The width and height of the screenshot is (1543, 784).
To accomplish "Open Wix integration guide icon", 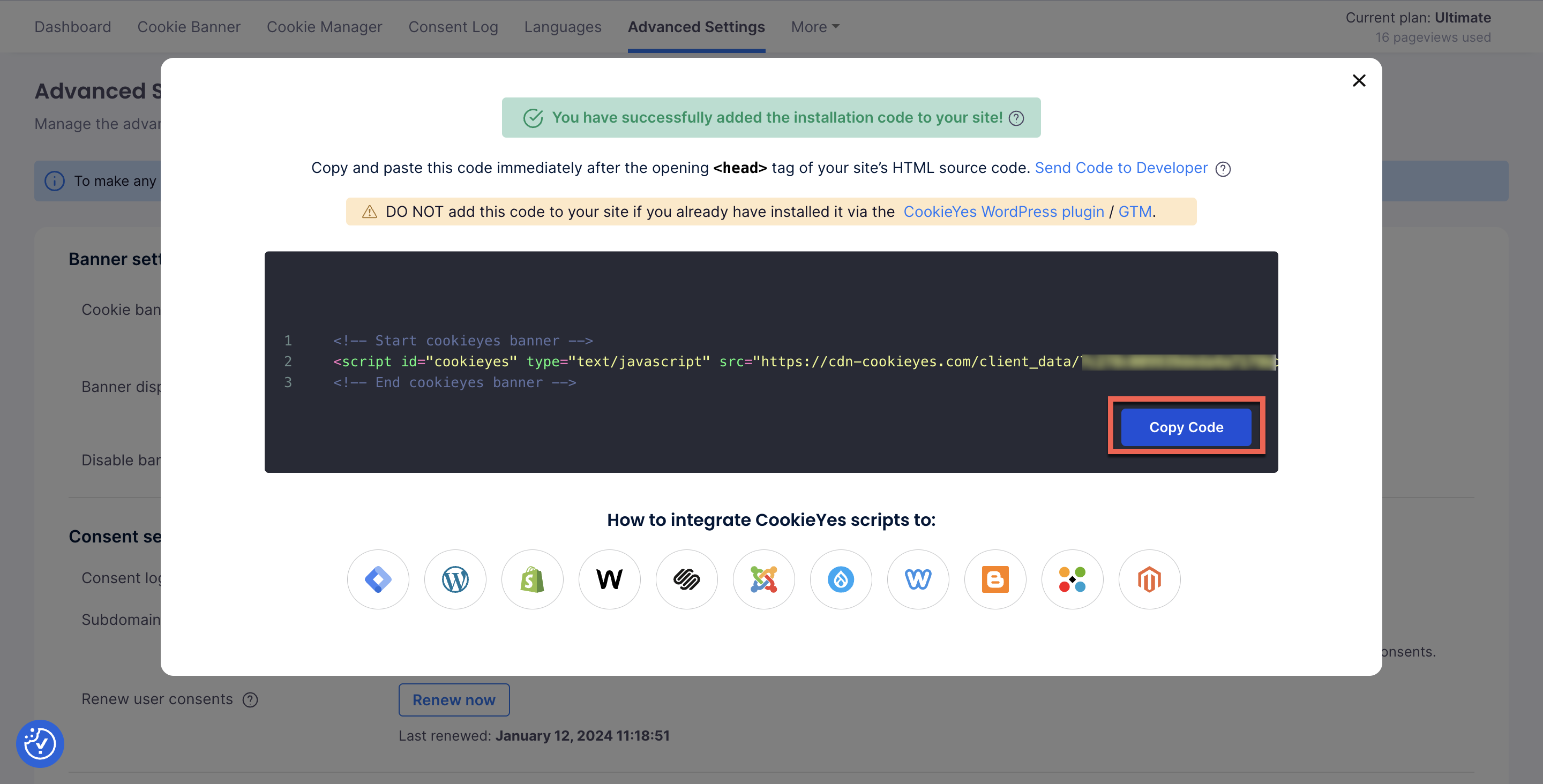I will tap(610, 579).
